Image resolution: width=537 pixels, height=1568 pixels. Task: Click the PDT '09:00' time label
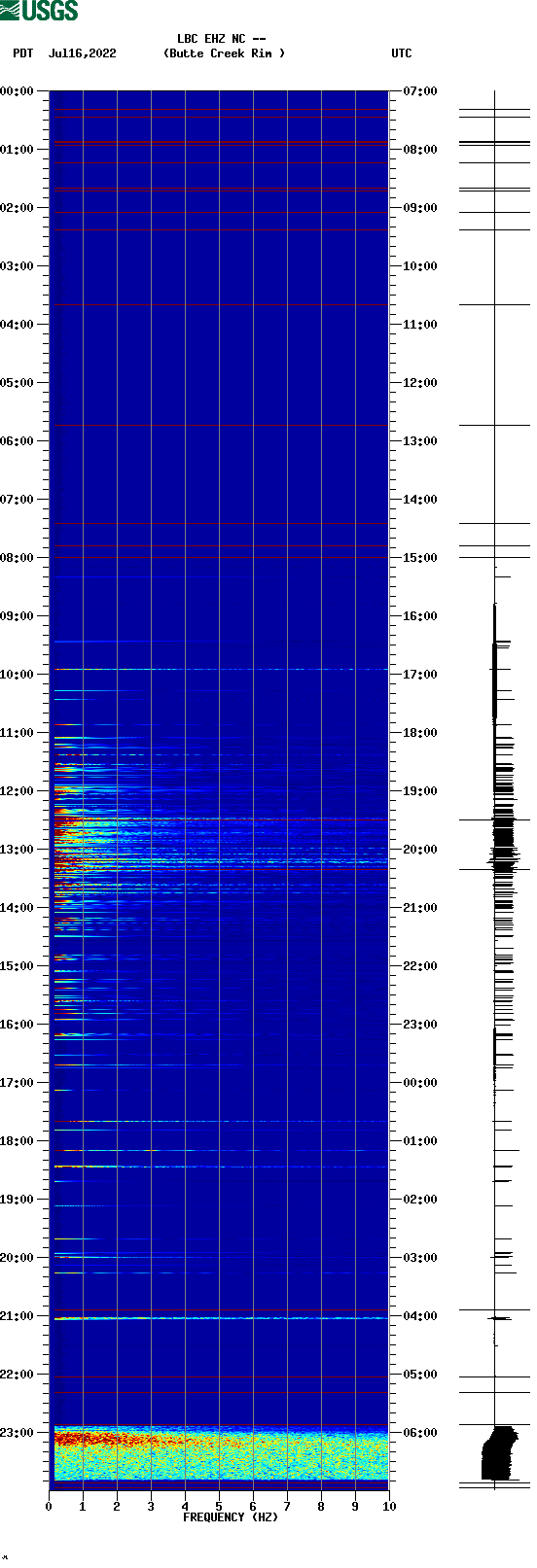(17, 616)
